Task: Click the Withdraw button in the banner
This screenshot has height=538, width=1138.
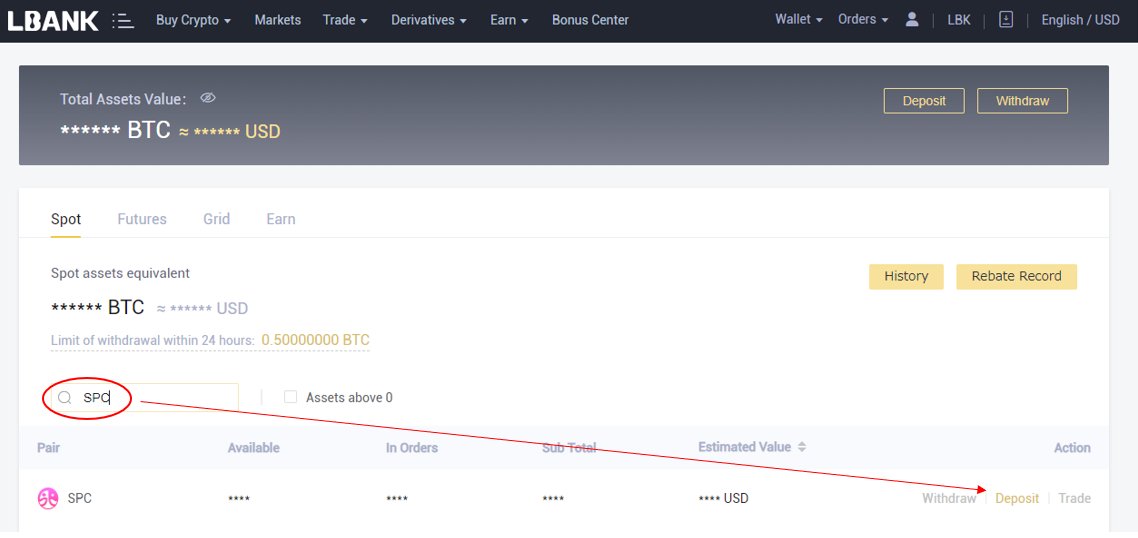Action: point(1023,101)
